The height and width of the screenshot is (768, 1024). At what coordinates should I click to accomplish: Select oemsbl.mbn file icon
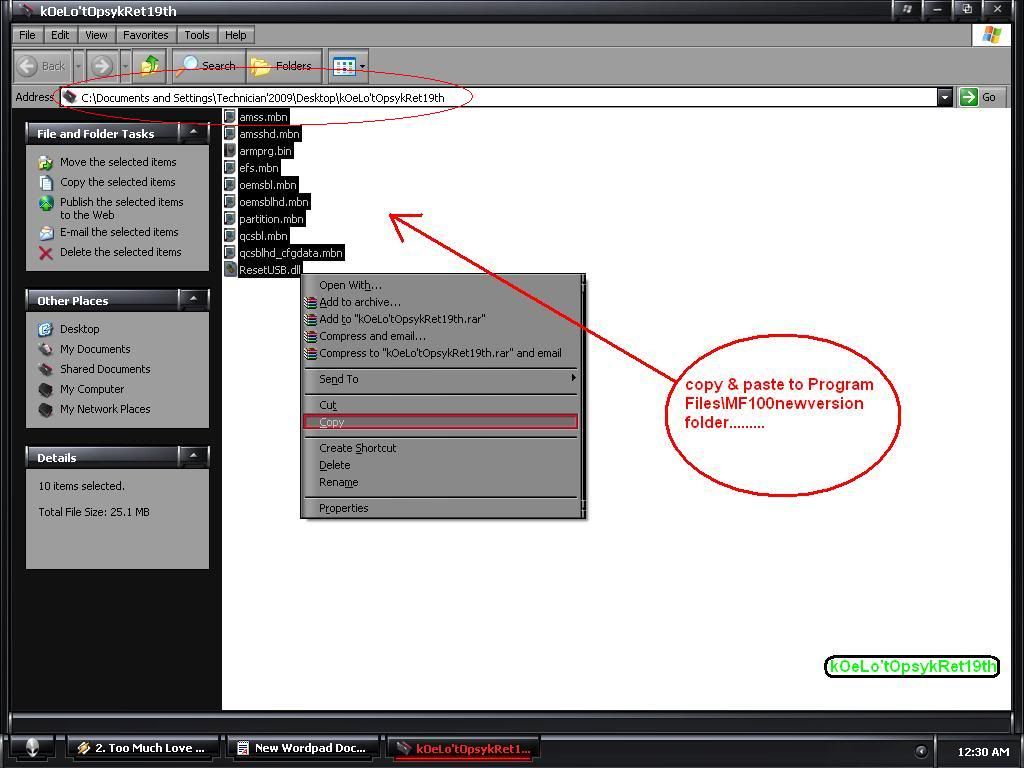point(230,185)
